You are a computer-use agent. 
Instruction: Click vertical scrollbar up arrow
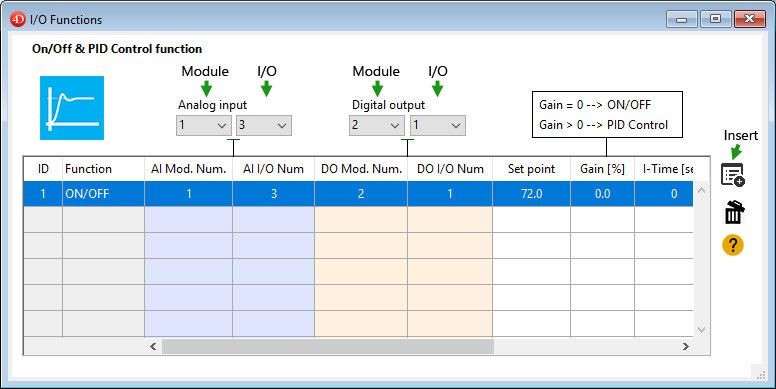point(701,190)
